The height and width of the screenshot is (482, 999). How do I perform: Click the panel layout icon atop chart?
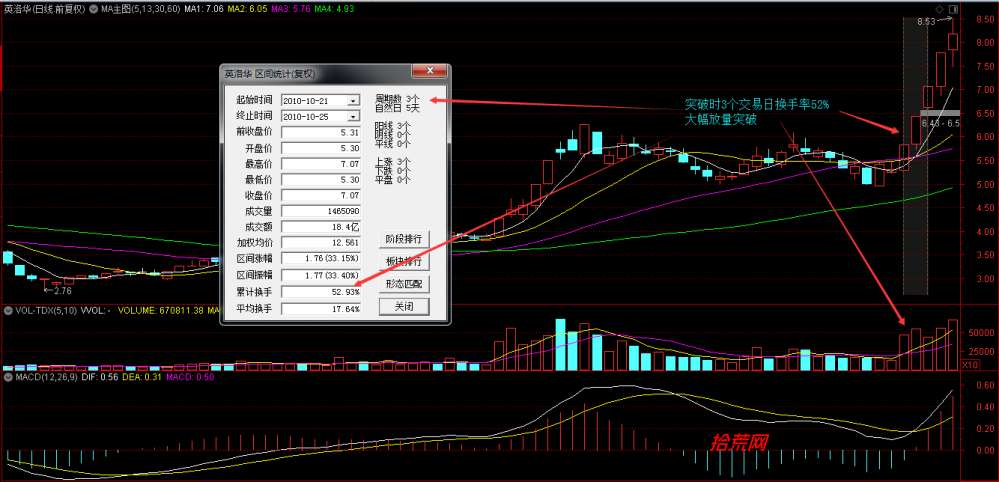point(953,10)
